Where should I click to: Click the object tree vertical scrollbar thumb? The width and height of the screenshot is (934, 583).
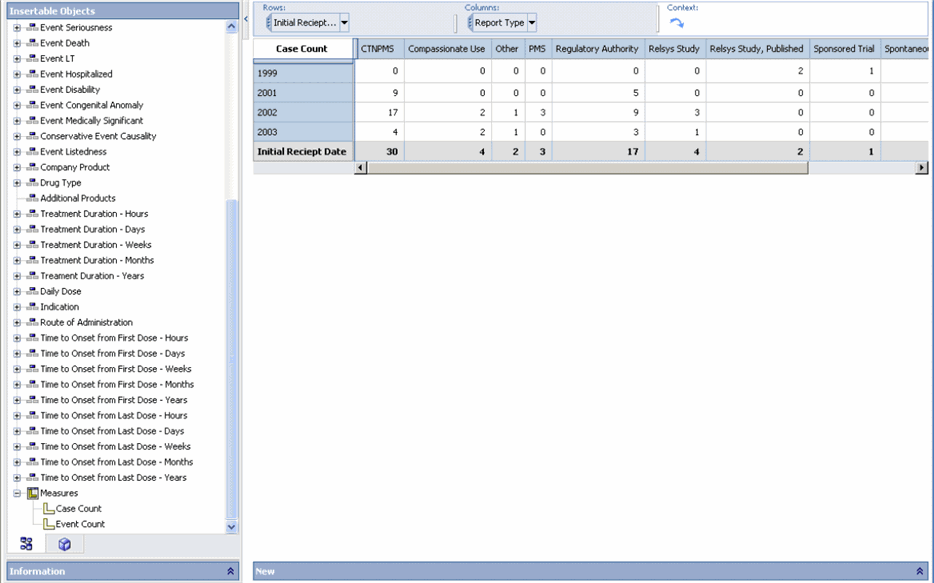232,359
